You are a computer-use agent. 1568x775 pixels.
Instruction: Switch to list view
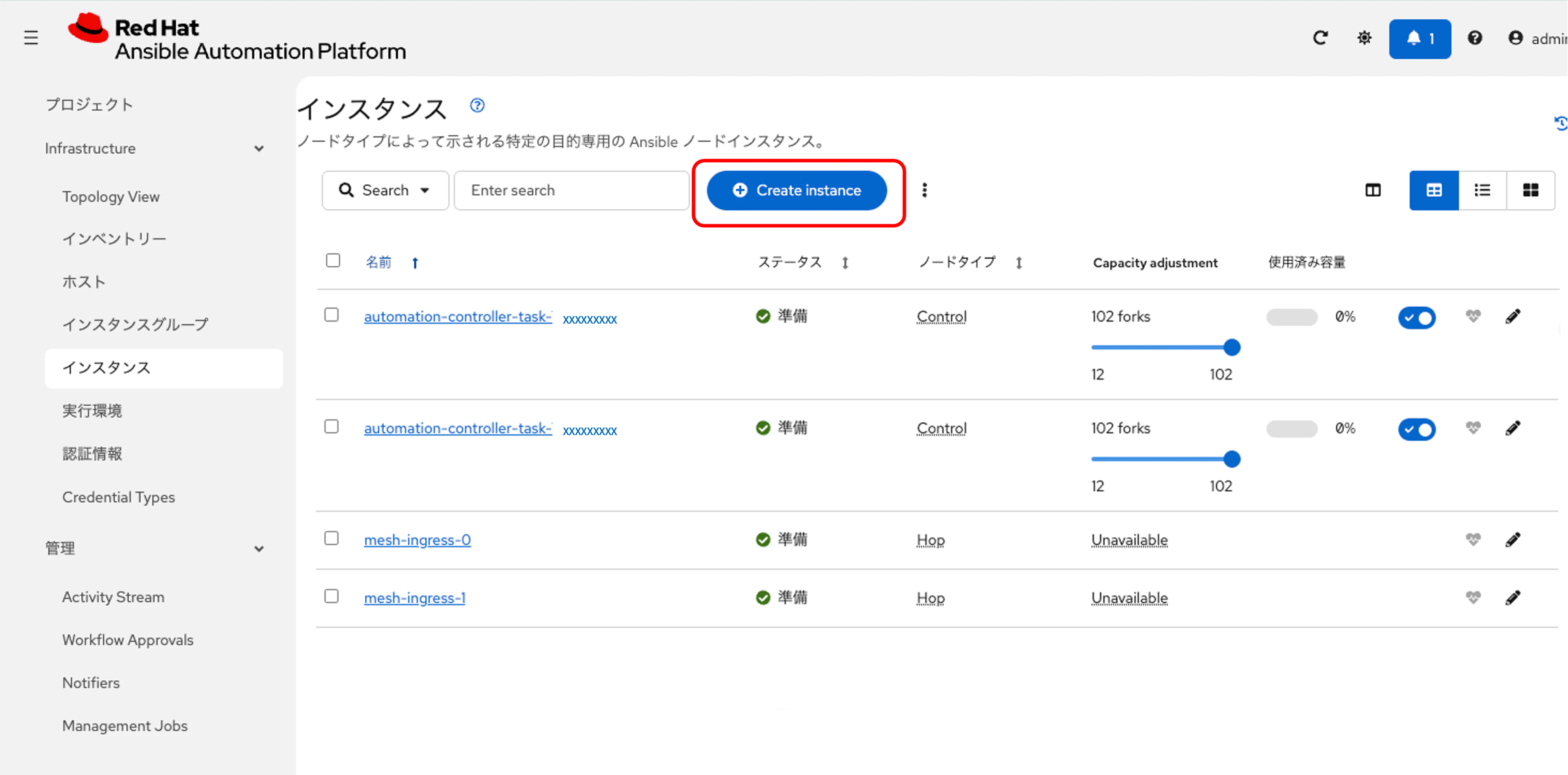[x=1482, y=191]
